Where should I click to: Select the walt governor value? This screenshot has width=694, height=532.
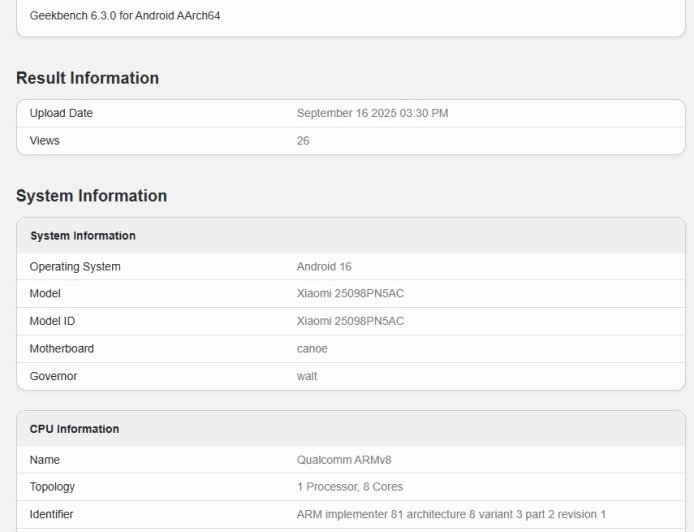[307, 376]
